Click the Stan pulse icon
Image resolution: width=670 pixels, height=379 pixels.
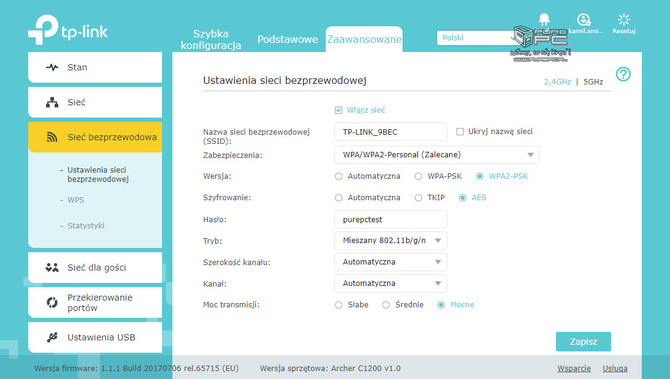52,67
